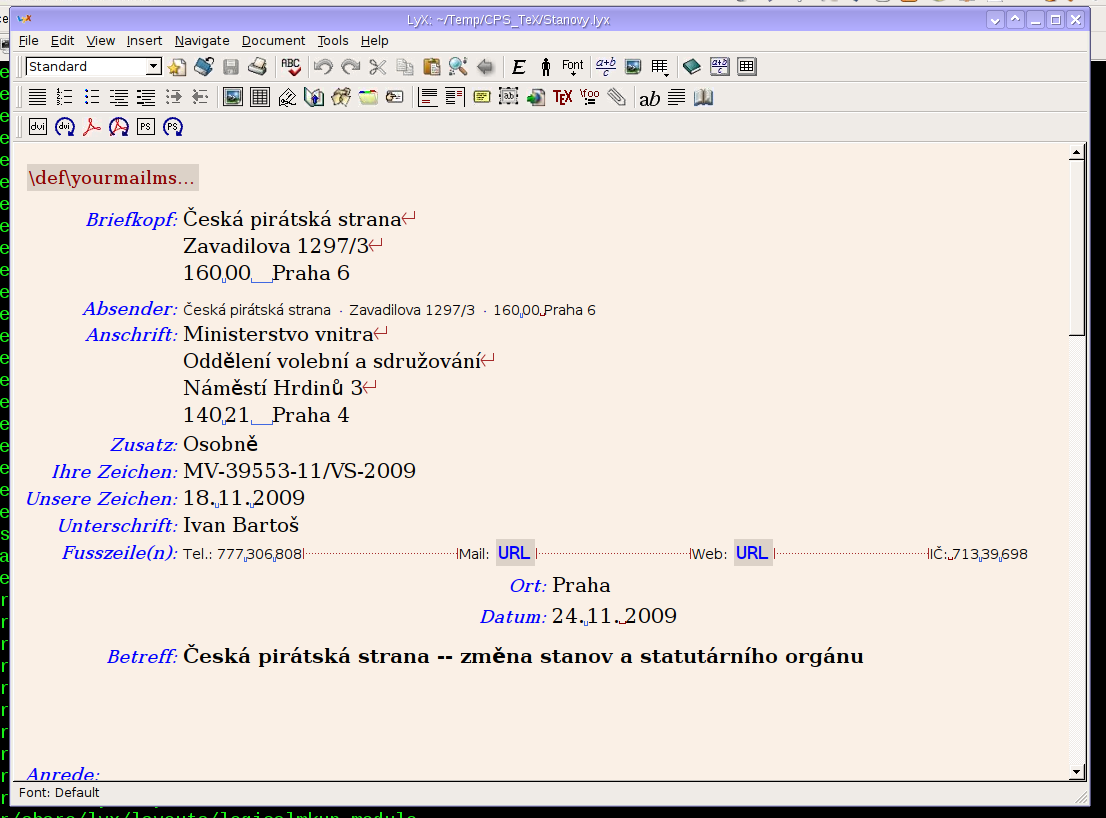
Task: Toggle the math toolbar icon
Action: [x=719, y=67]
